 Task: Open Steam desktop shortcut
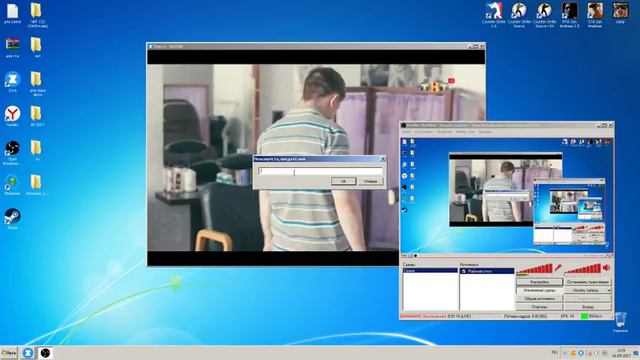(x=12, y=217)
